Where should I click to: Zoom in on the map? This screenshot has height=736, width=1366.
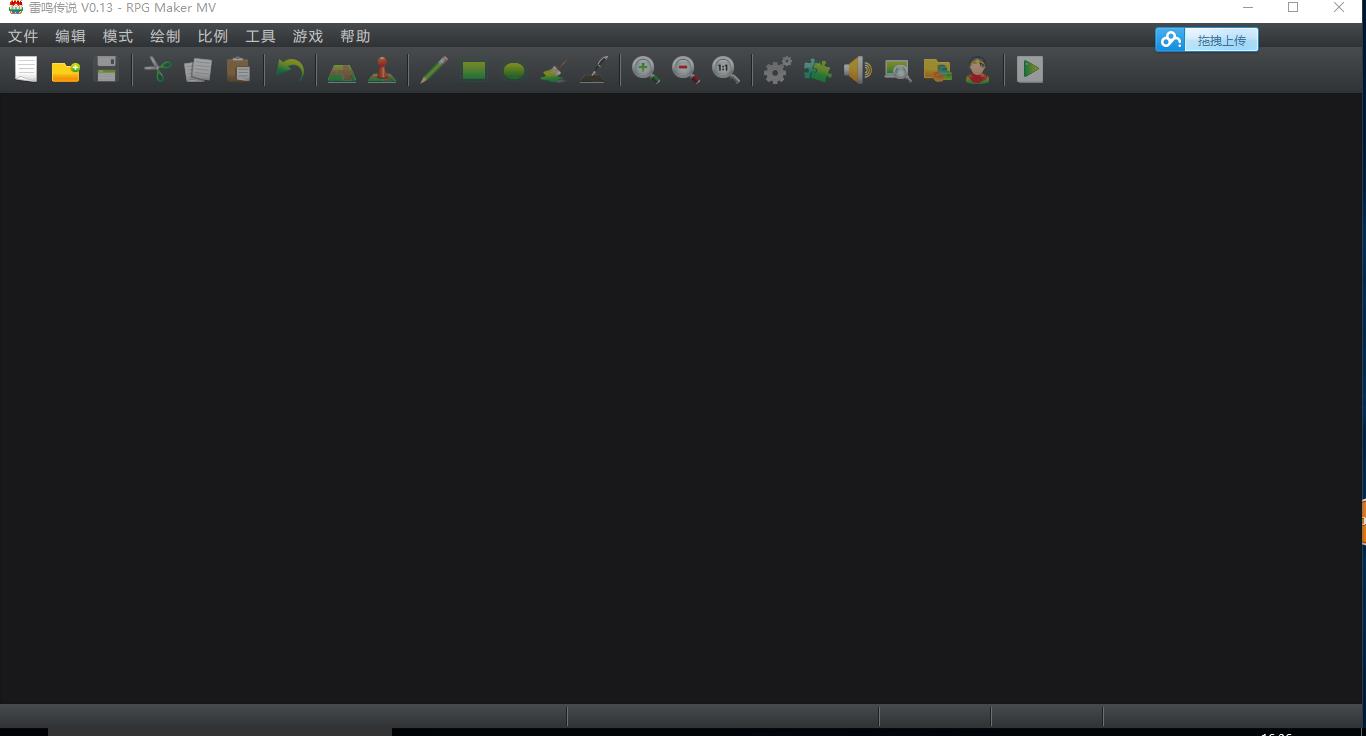pyautogui.click(x=646, y=70)
